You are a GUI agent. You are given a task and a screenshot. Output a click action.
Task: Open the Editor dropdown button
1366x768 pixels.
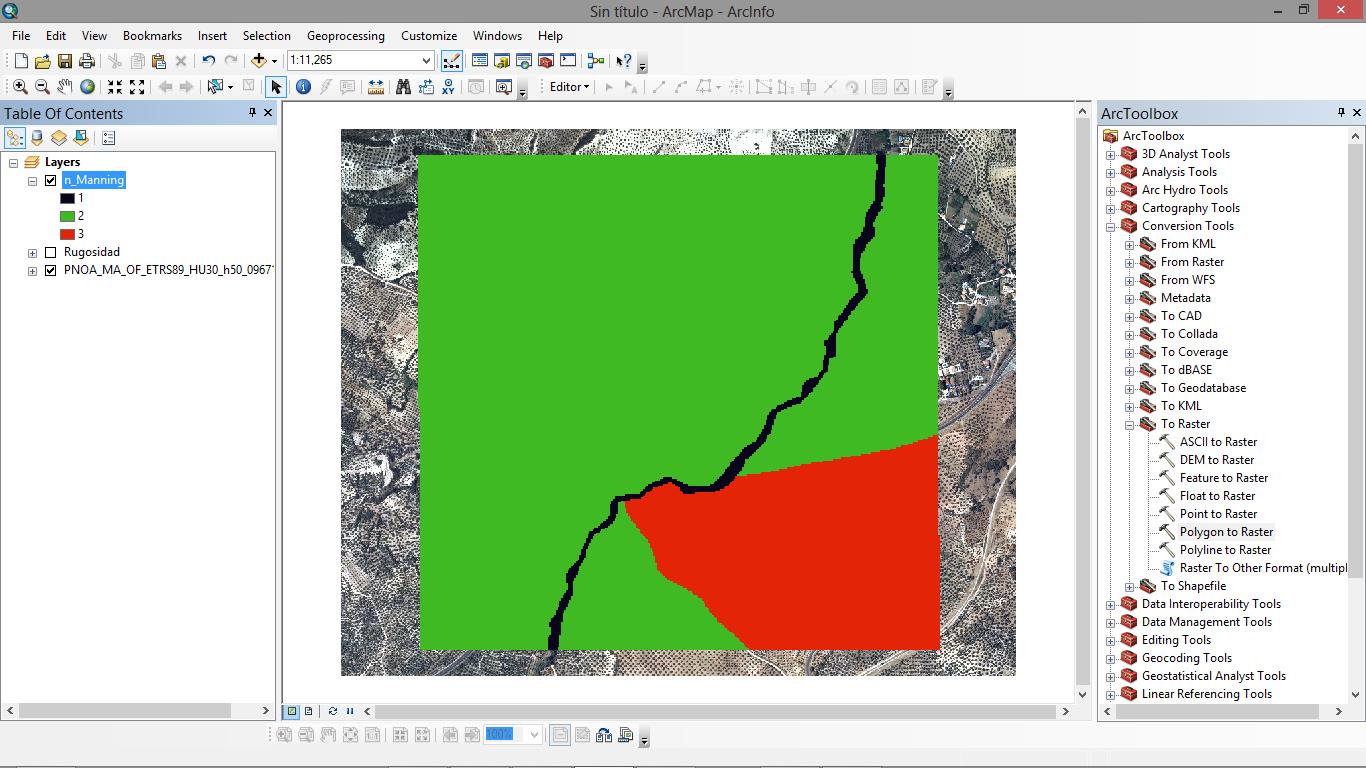(x=570, y=87)
